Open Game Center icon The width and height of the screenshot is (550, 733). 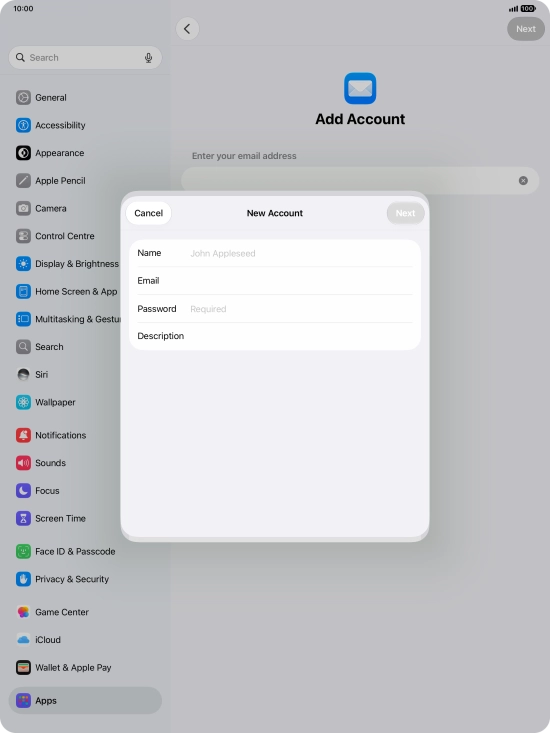point(23,612)
